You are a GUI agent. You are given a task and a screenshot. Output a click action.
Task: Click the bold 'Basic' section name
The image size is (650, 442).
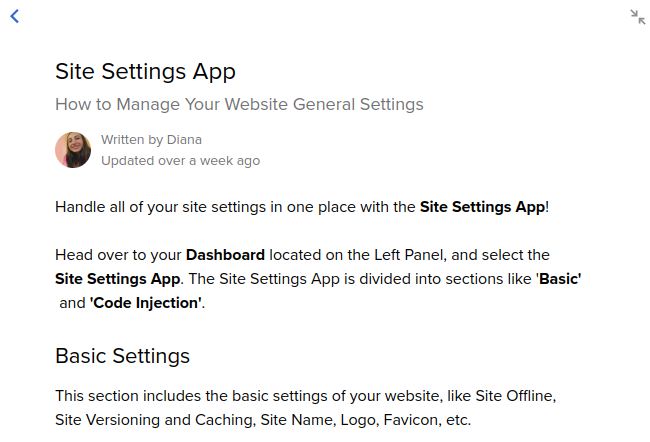click(558, 279)
